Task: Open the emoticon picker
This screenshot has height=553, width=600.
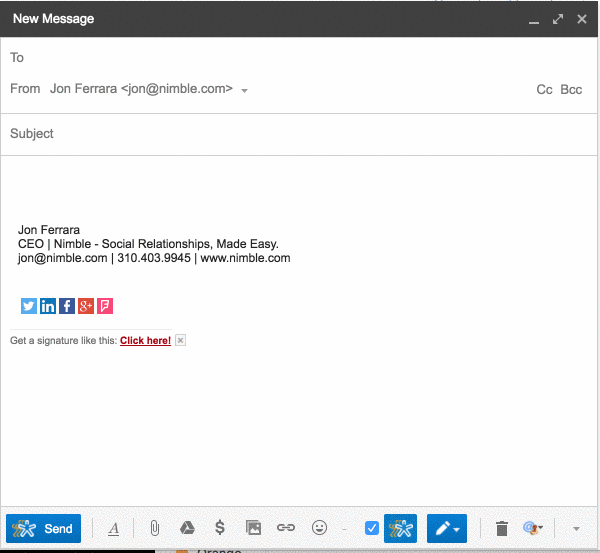Action: 320,528
